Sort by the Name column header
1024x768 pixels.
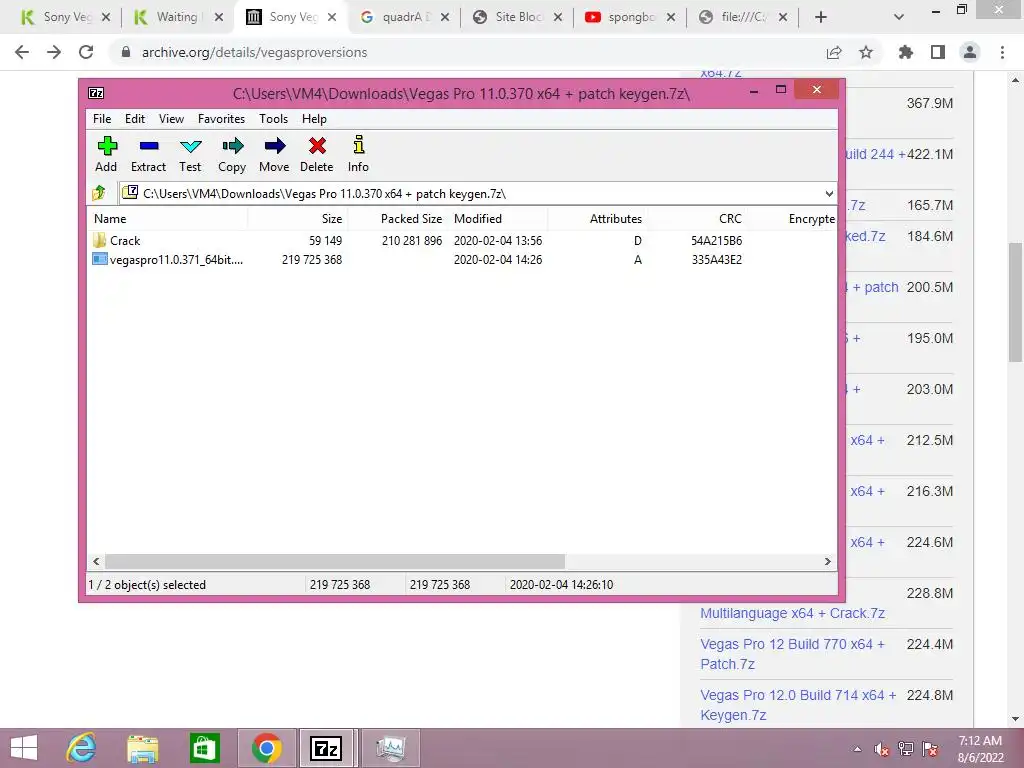click(x=167, y=219)
